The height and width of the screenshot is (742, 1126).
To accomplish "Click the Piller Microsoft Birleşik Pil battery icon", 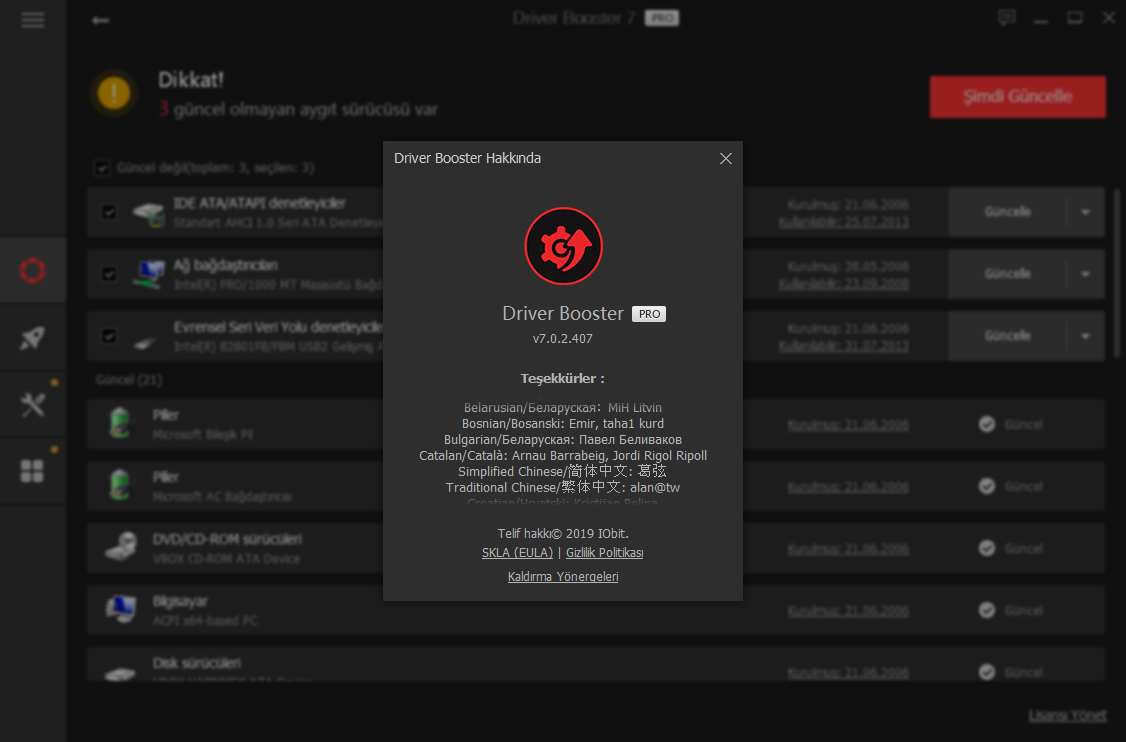I will point(120,423).
